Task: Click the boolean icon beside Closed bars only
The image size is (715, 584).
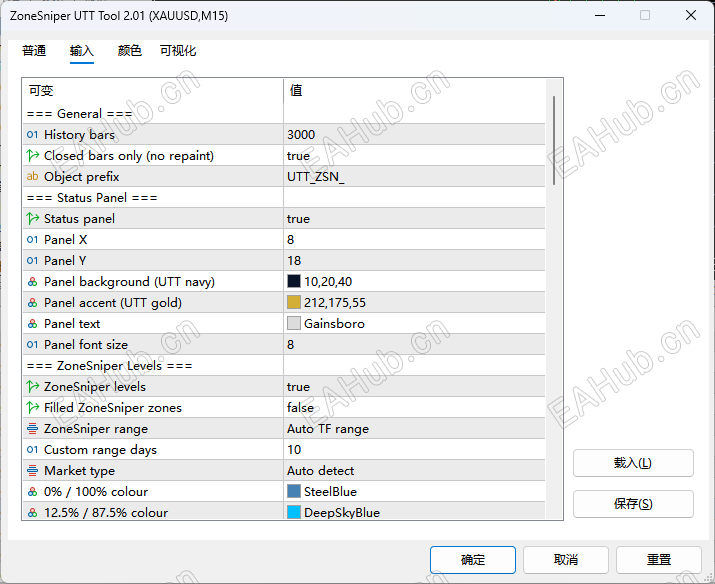Action: click(32, 155)
